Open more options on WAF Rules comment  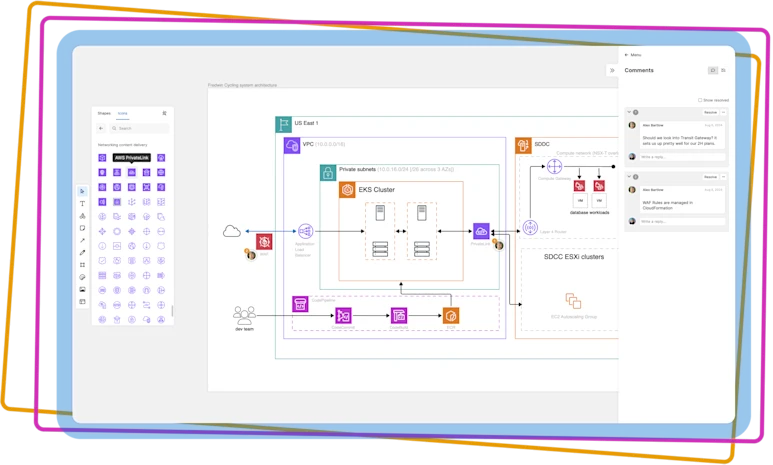point(724,177)
